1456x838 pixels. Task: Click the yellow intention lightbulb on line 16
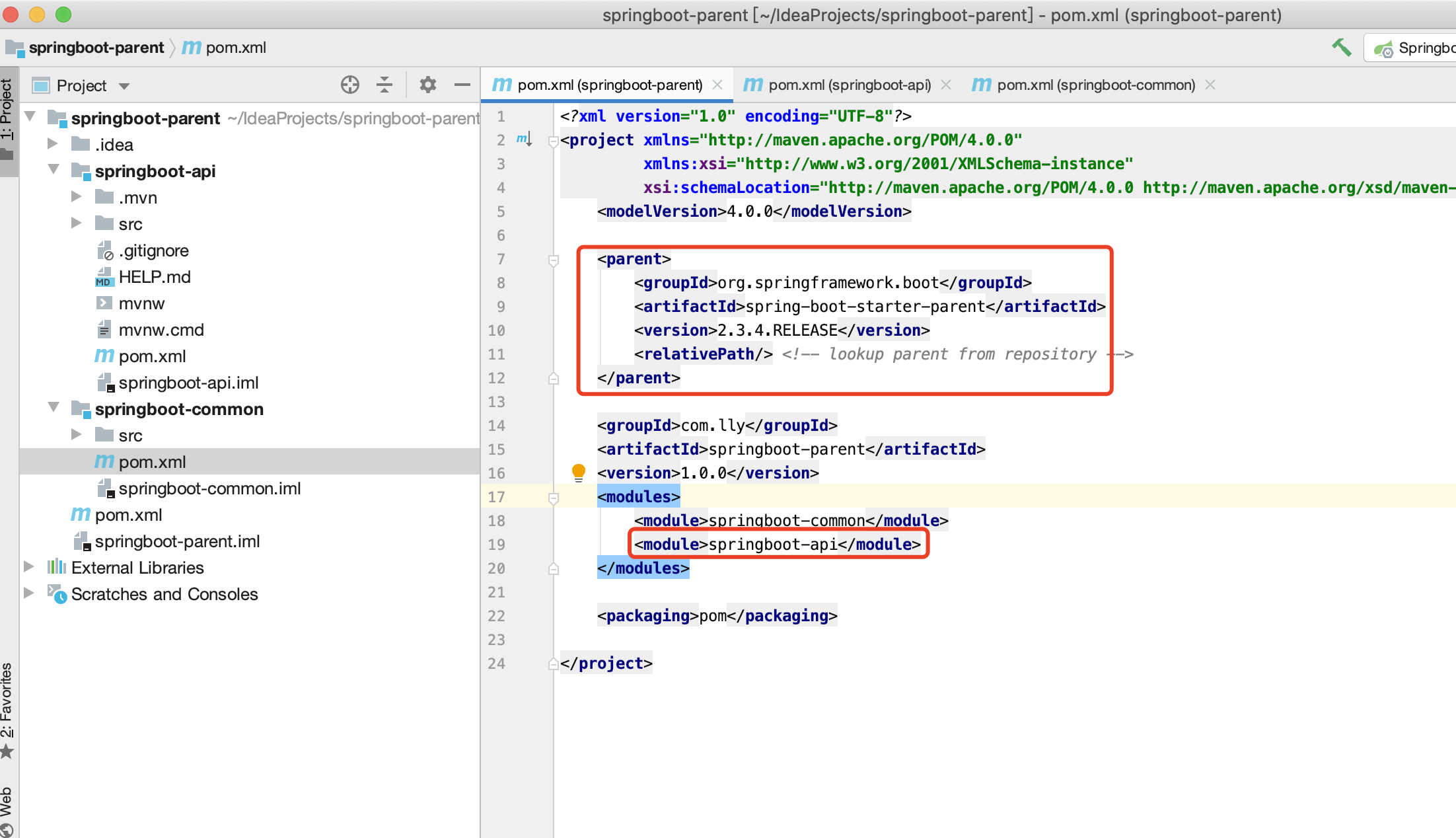(x=578, y=472)
